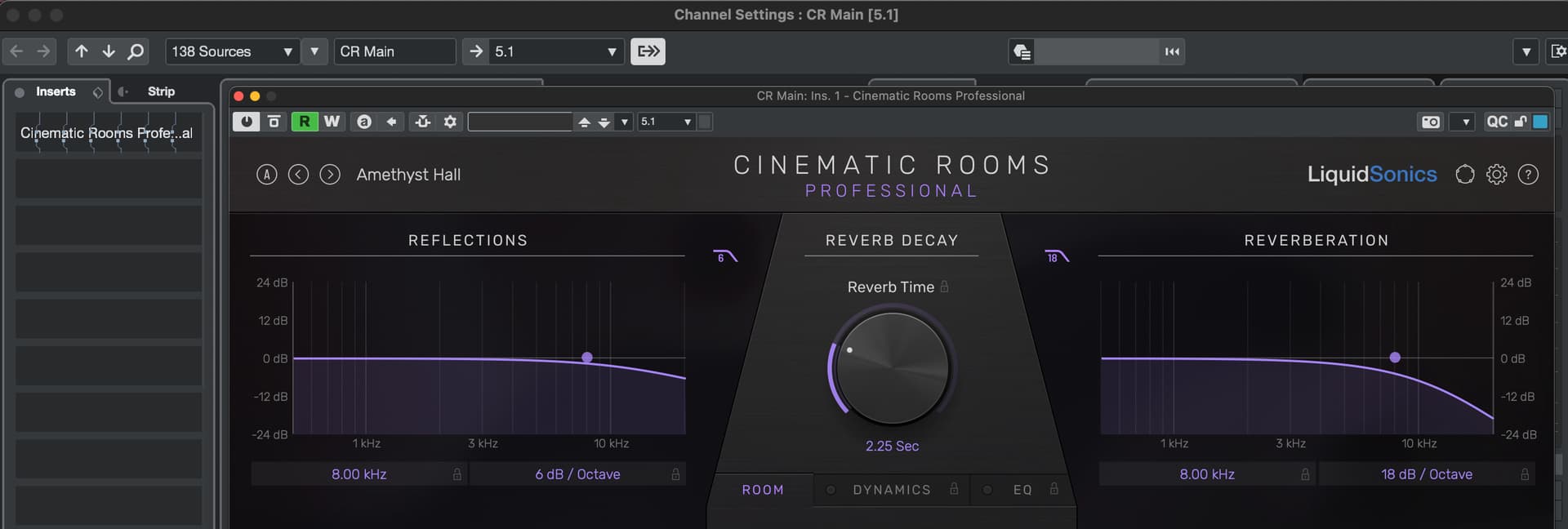Go back to the previous channel history entry
This screenshot has height=529, width=1568.
click(16, 51)
